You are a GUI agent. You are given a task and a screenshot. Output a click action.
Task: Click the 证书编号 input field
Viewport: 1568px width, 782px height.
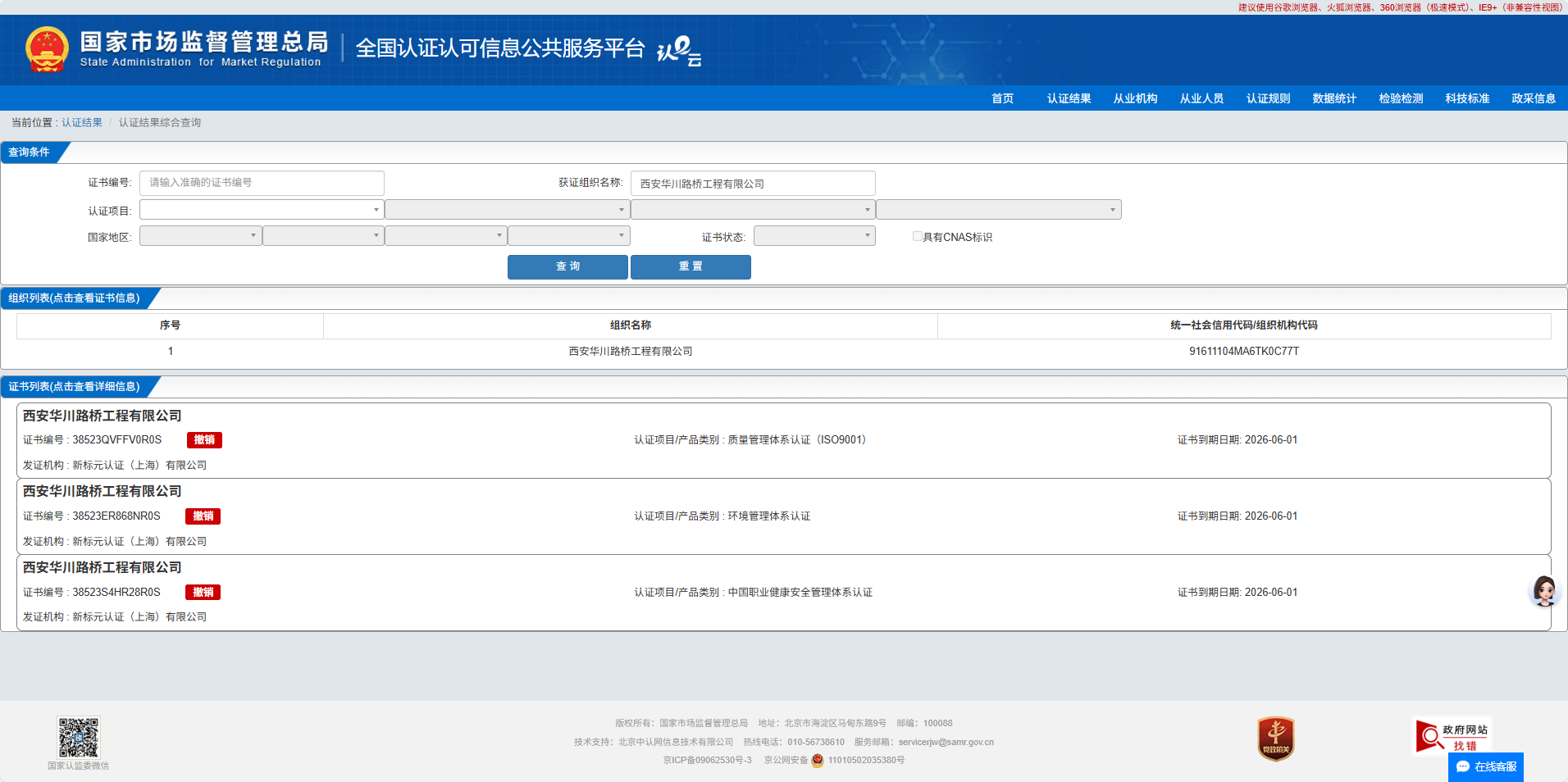click(x=262, y=183)
